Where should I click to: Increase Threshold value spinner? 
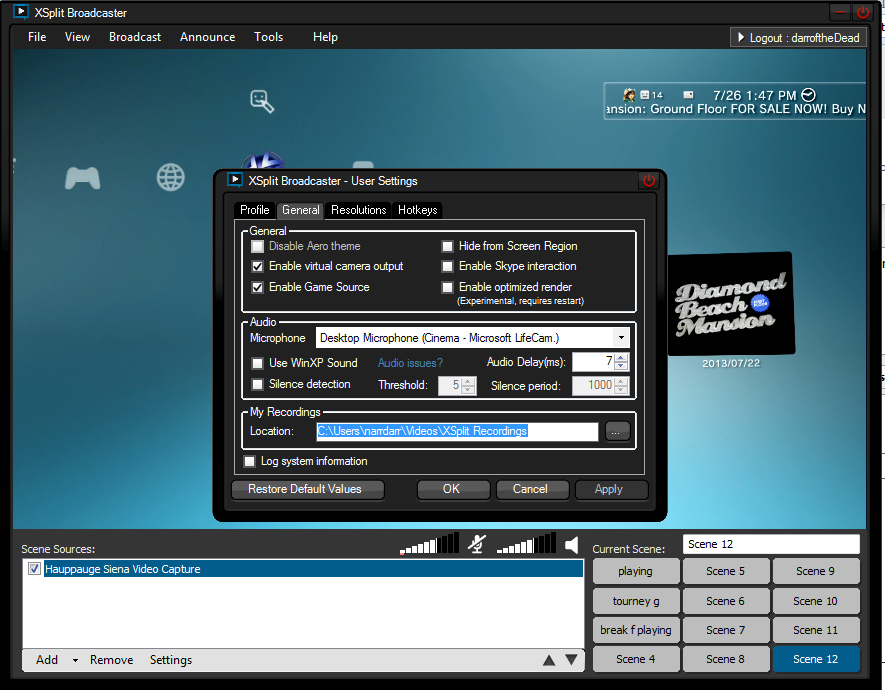point(468,381)
